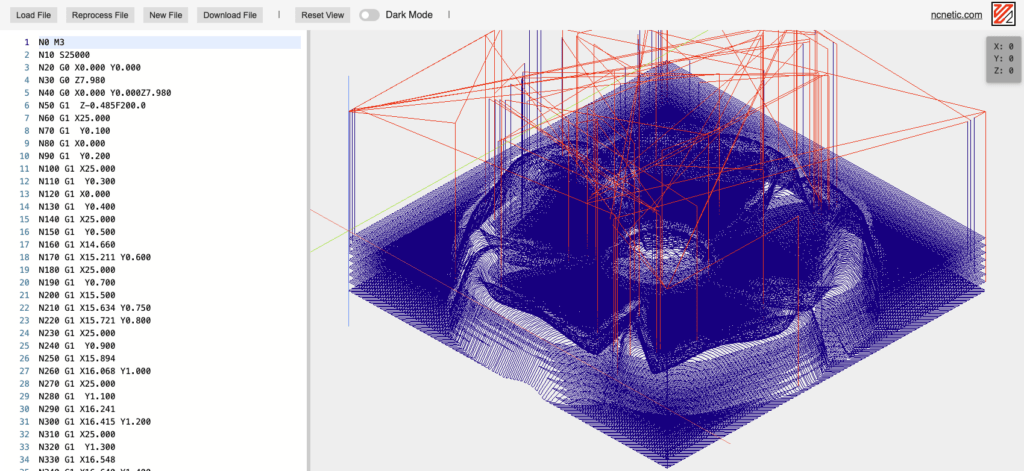This screenshot has height=471, width=1024.
Task: Click line number 18 in the editor gutter
Action: [x=25, y=257]
